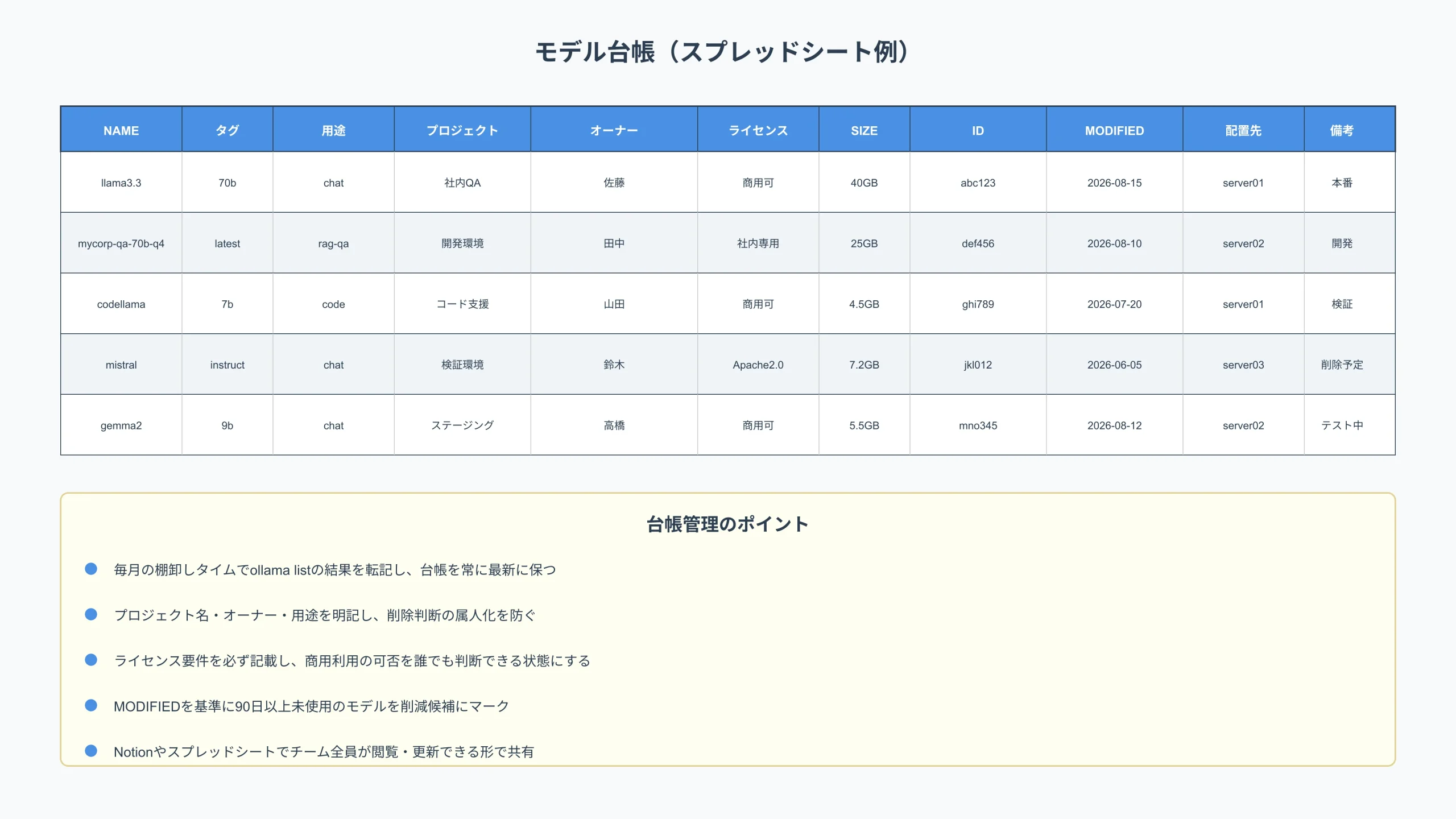The image size is (1456, 819).
Task: Select the rag-qa usage cell
Action: (333, 243)
